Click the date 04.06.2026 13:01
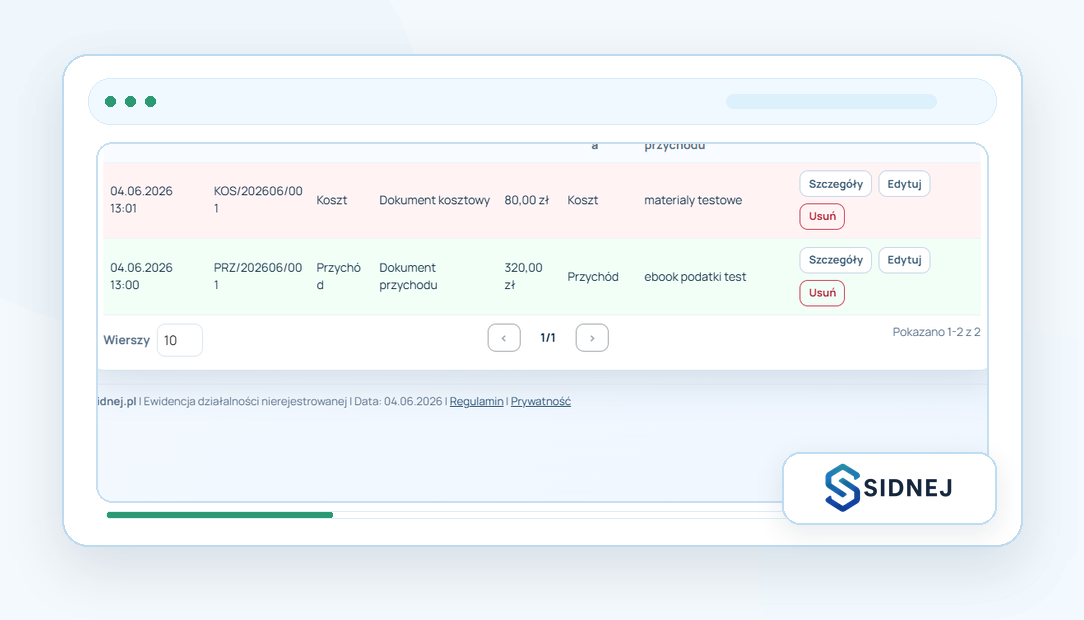This screenshot has width=1084, height=620. coord(141,200)
